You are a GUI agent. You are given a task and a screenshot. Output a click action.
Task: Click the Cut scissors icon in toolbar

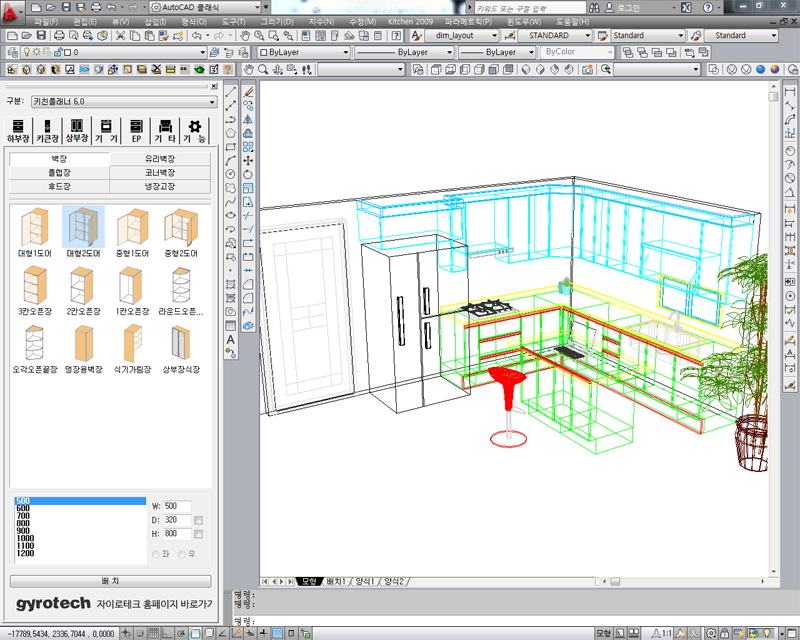(120, 35)
